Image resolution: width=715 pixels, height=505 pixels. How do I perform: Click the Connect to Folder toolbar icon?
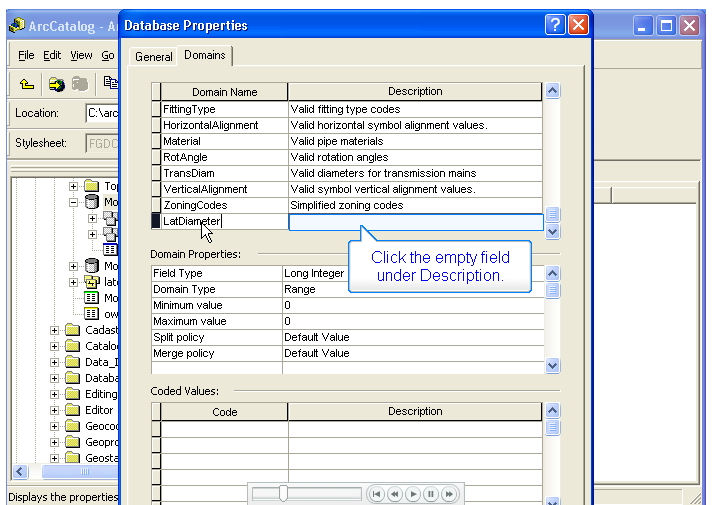[57, 84]
